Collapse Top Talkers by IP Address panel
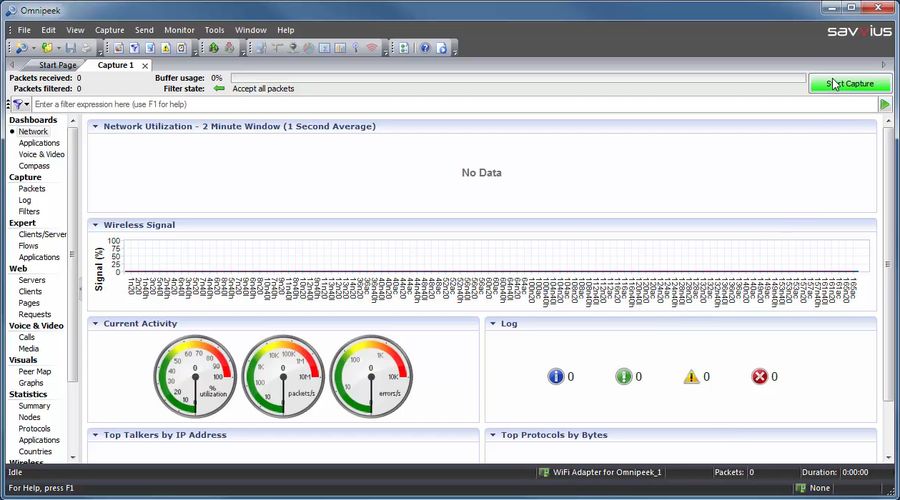 tap(95, 435)
